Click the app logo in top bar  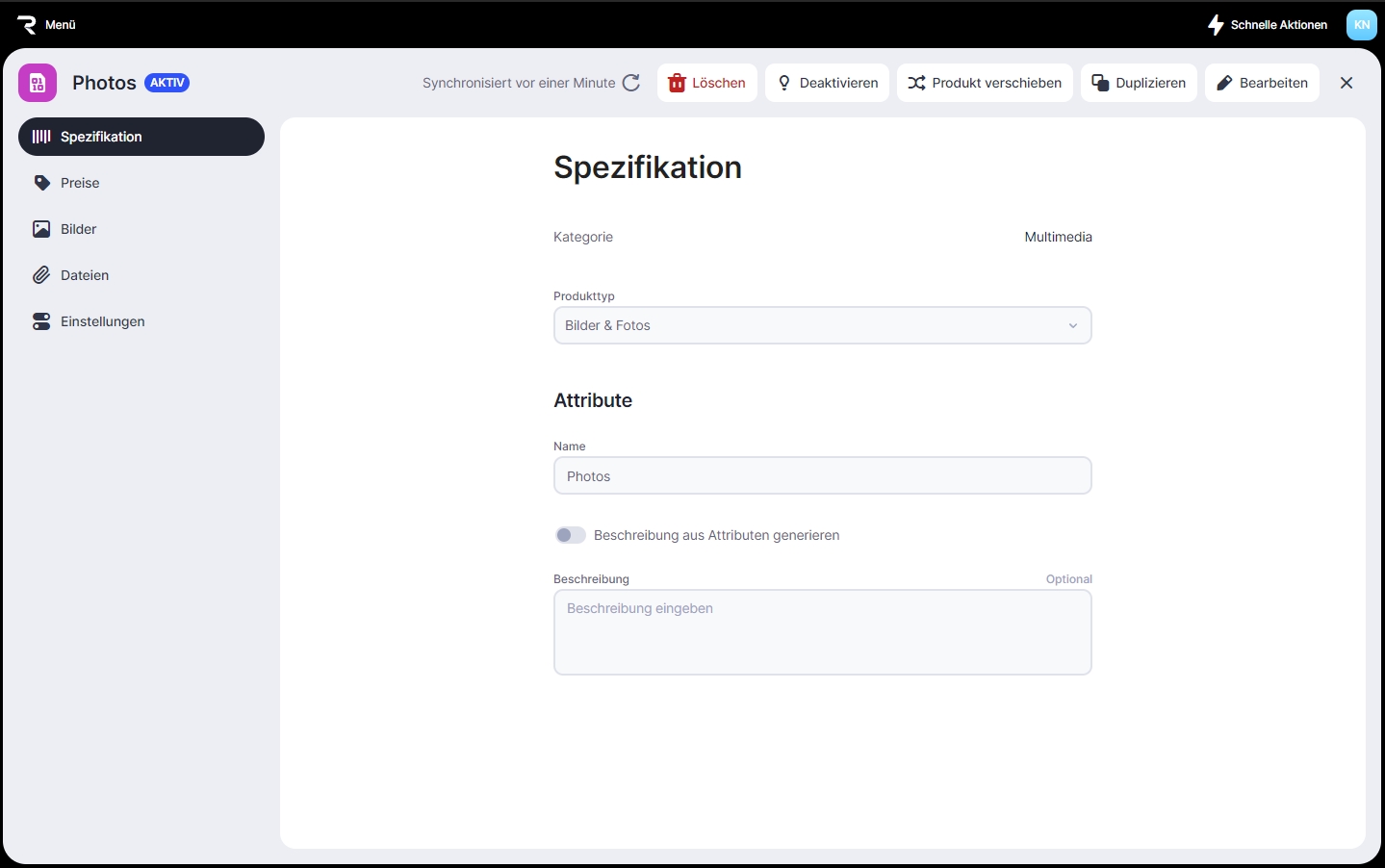coord(26,25)
